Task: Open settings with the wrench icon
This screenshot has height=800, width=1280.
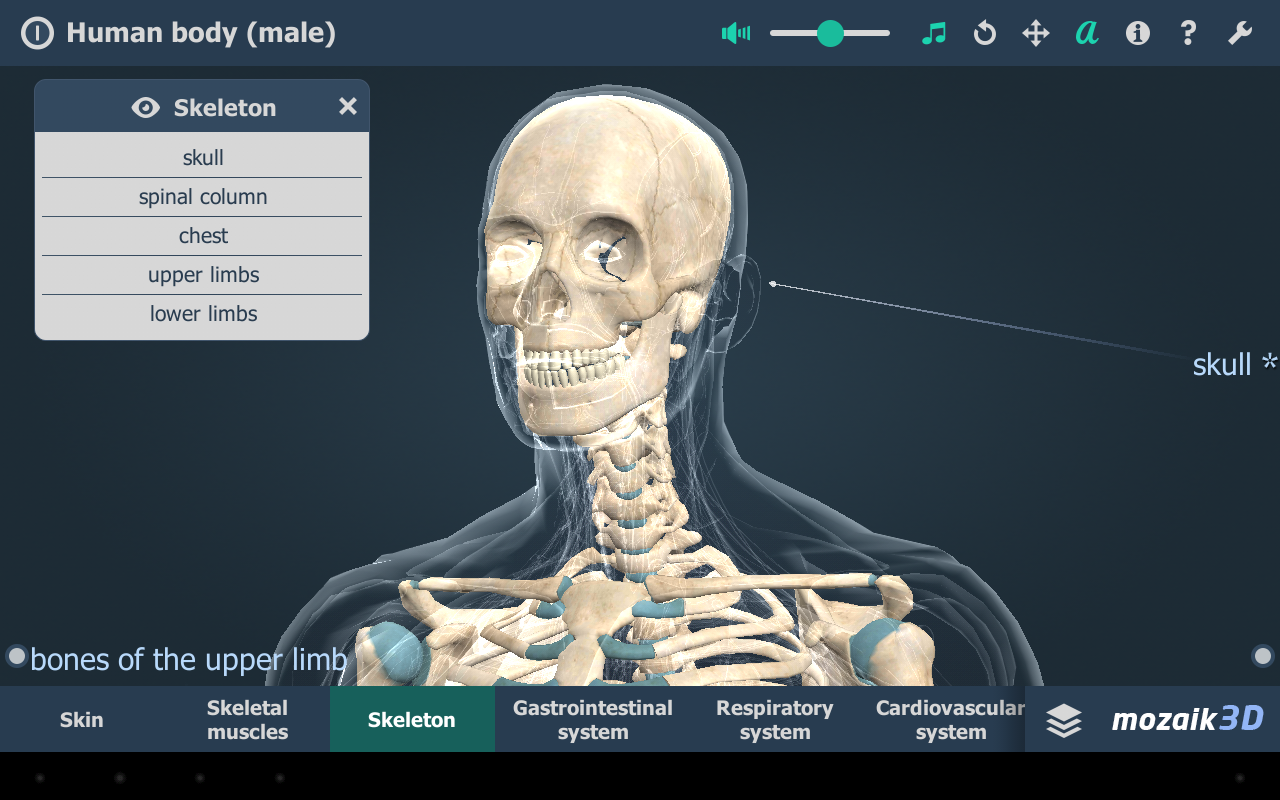Action: tap(1239, 32)
